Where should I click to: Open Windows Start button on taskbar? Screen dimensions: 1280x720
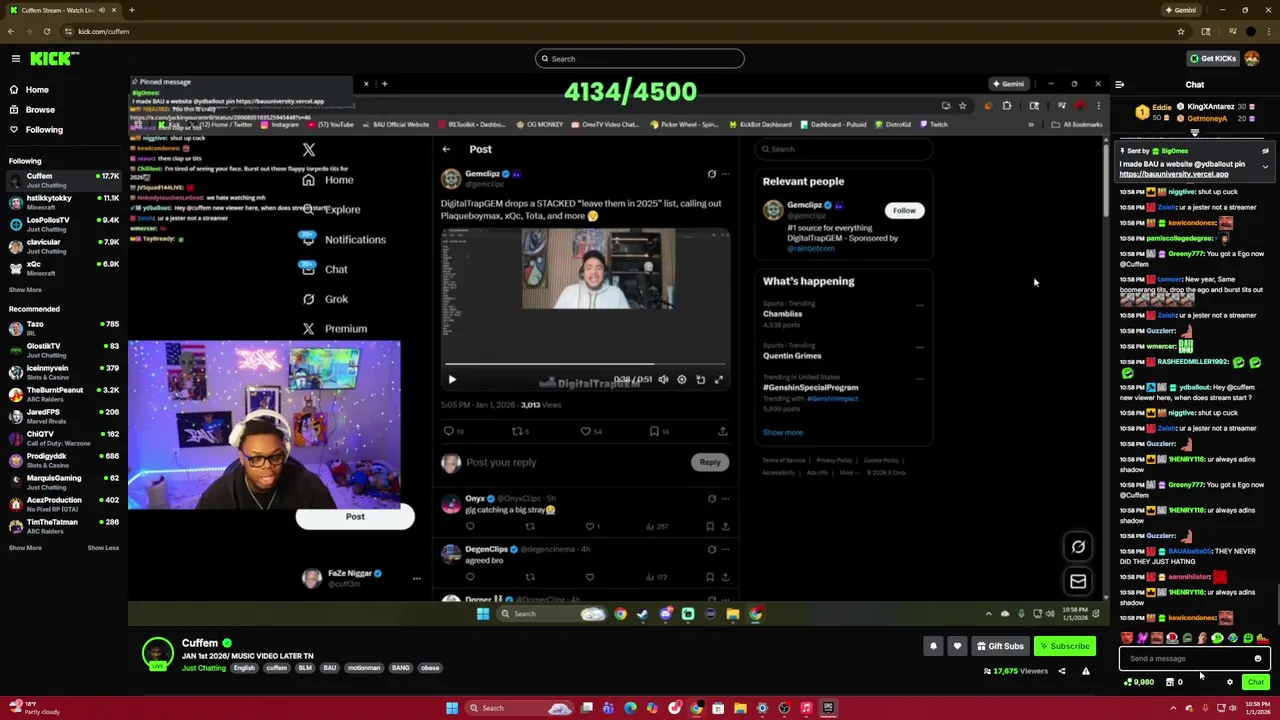click(452, 708)
